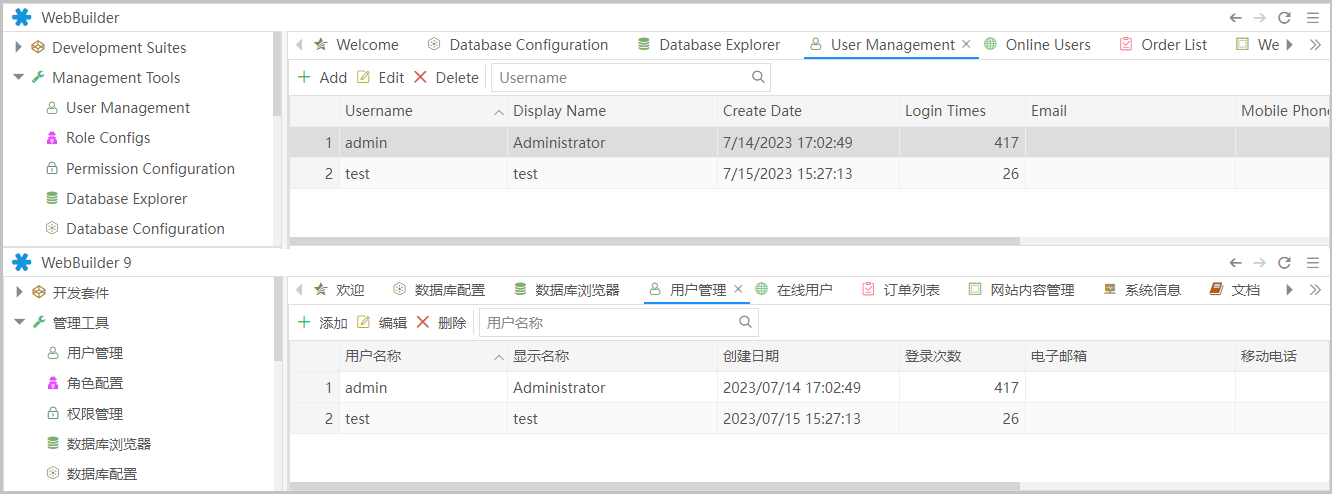
Task: Sort by the Username column header
Action: 379,111
